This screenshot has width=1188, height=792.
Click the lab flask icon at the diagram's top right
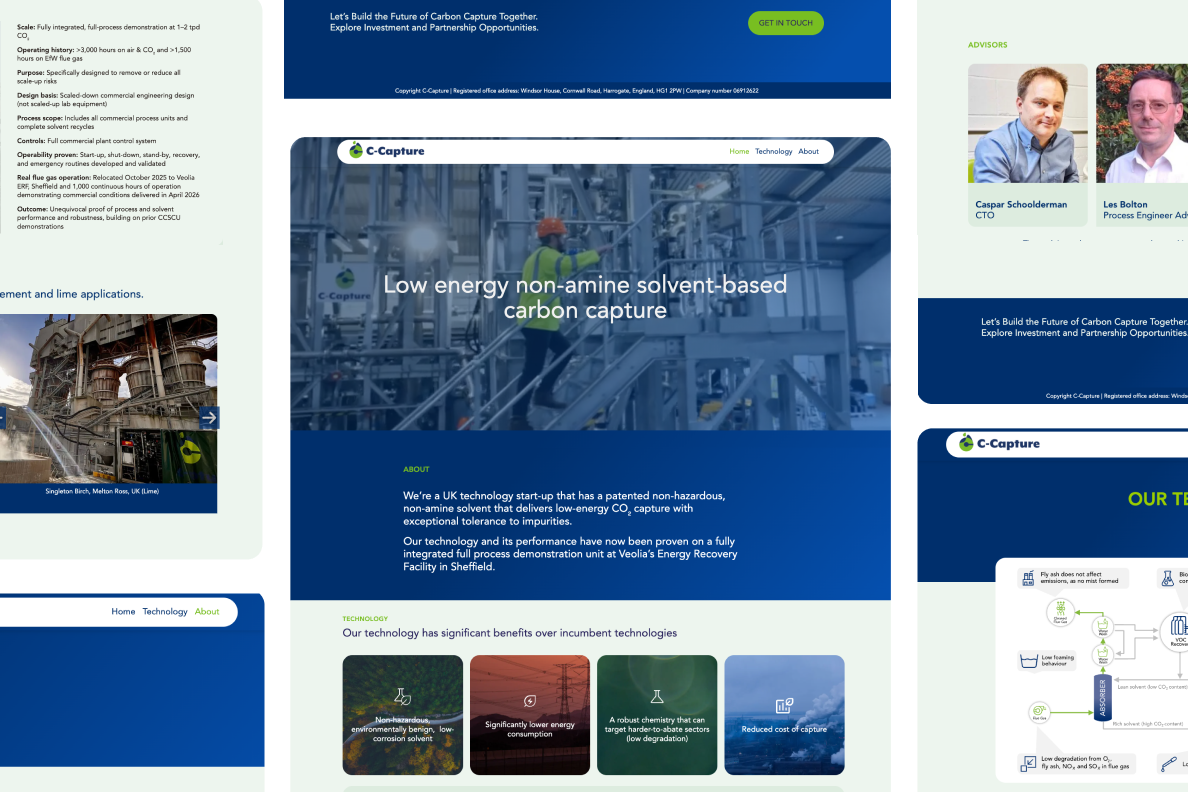(x=1168, y=578)
